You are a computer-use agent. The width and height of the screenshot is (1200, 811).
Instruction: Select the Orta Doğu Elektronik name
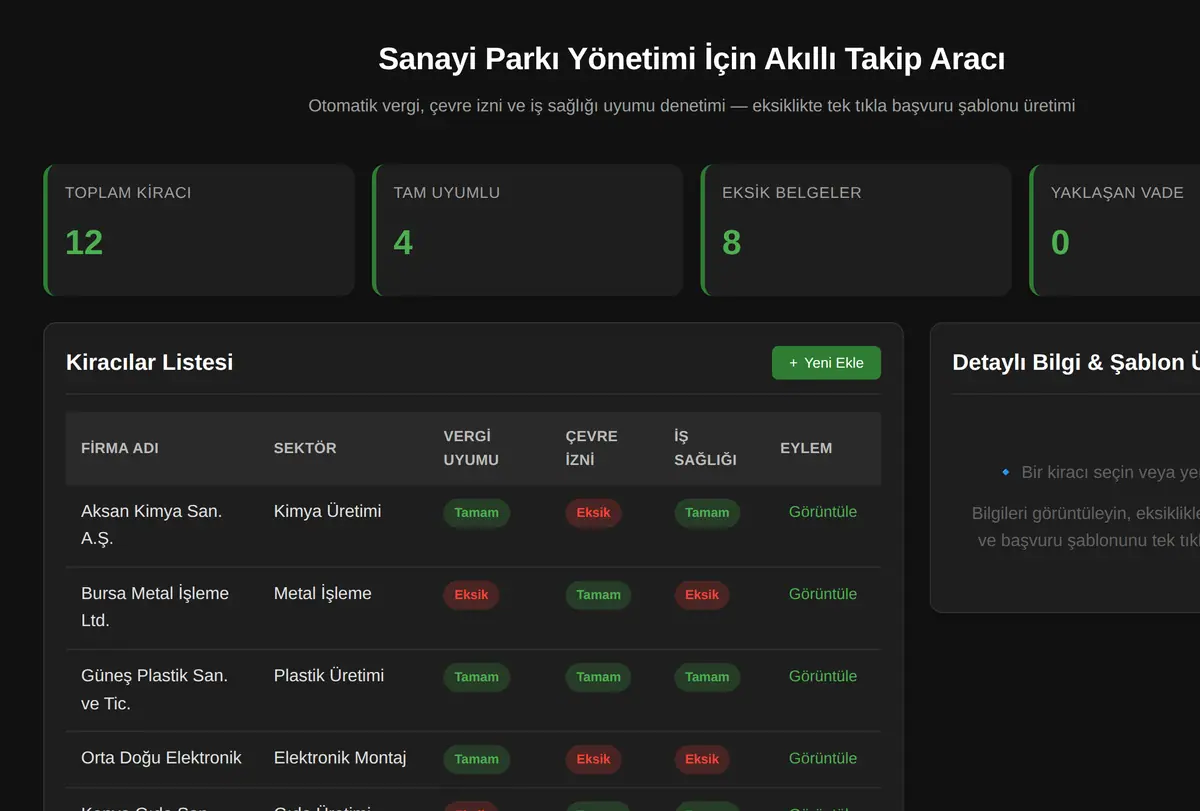pos(161,758)
